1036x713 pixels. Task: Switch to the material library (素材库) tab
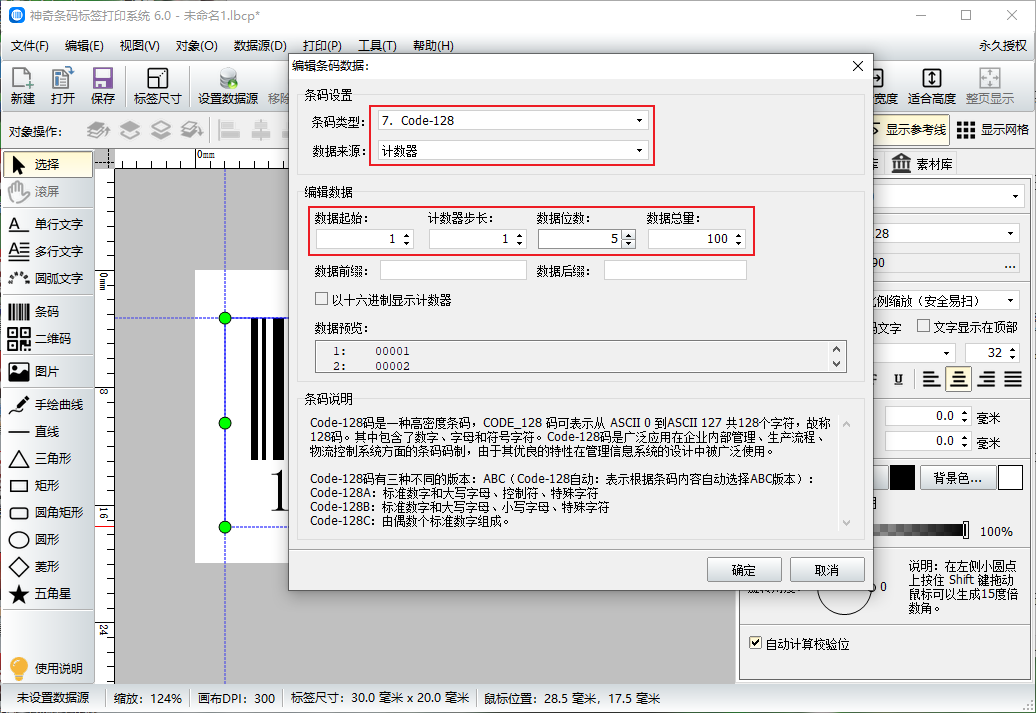[922, 164]
